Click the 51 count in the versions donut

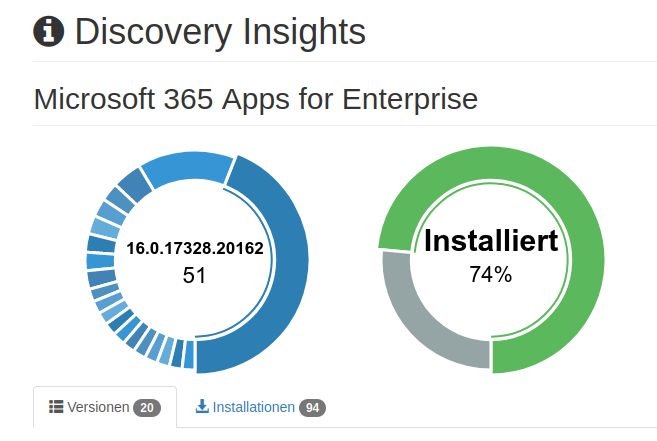click(x=194, y=275)
